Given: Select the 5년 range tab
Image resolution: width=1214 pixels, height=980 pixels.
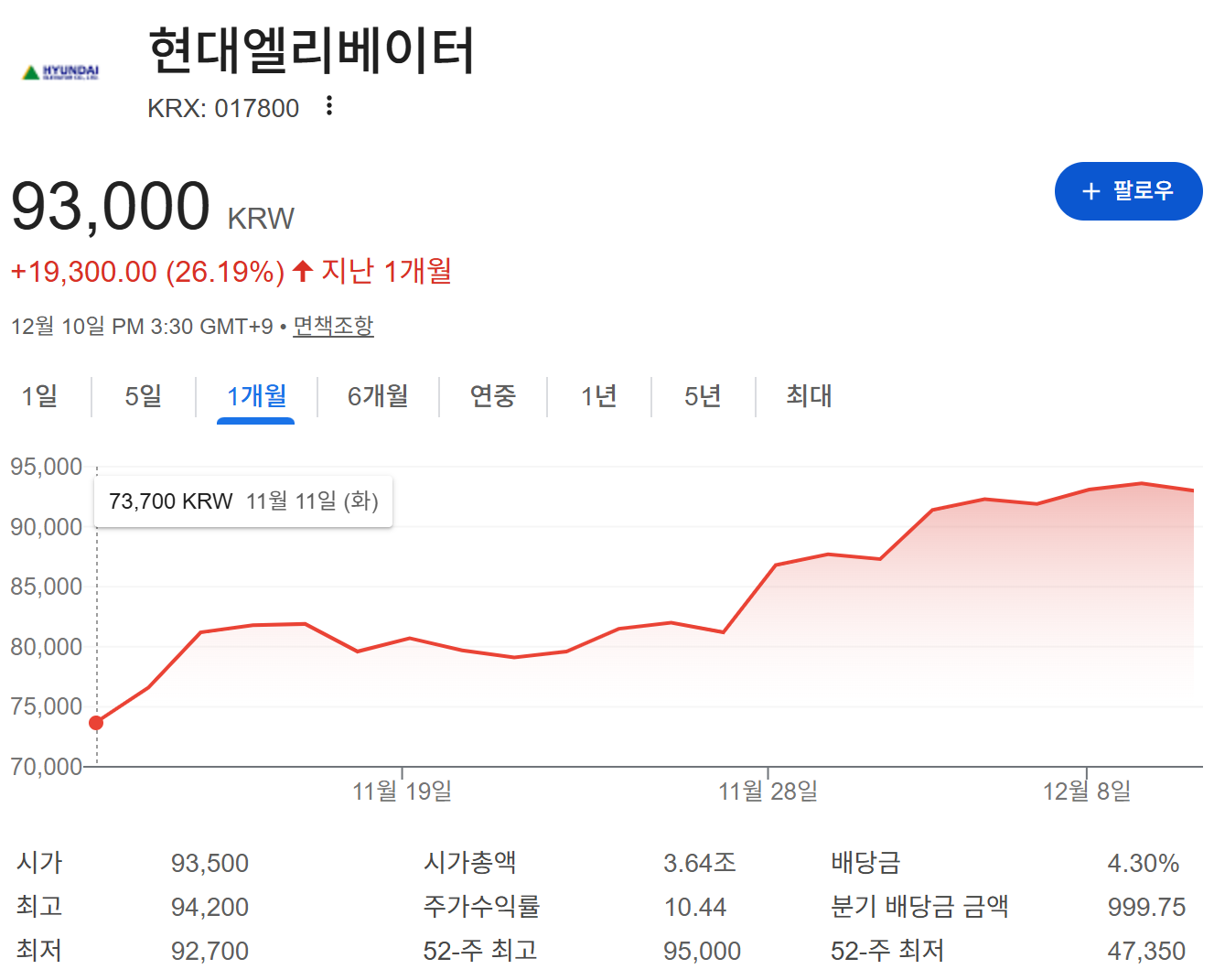Looking at the screenshot, I should (703, 396).
